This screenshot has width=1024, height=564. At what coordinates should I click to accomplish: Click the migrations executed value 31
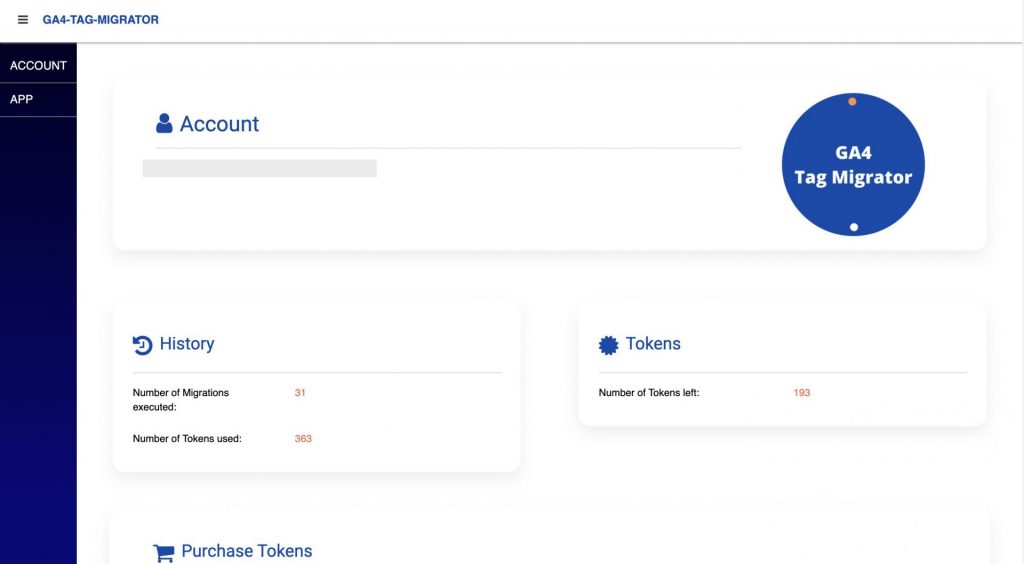tap(300, 393)
